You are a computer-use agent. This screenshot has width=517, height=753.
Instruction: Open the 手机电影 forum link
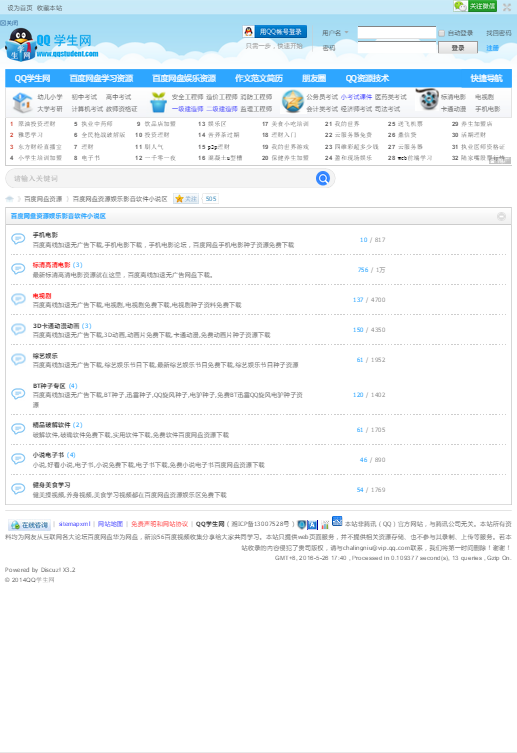[x=45, y=235]
